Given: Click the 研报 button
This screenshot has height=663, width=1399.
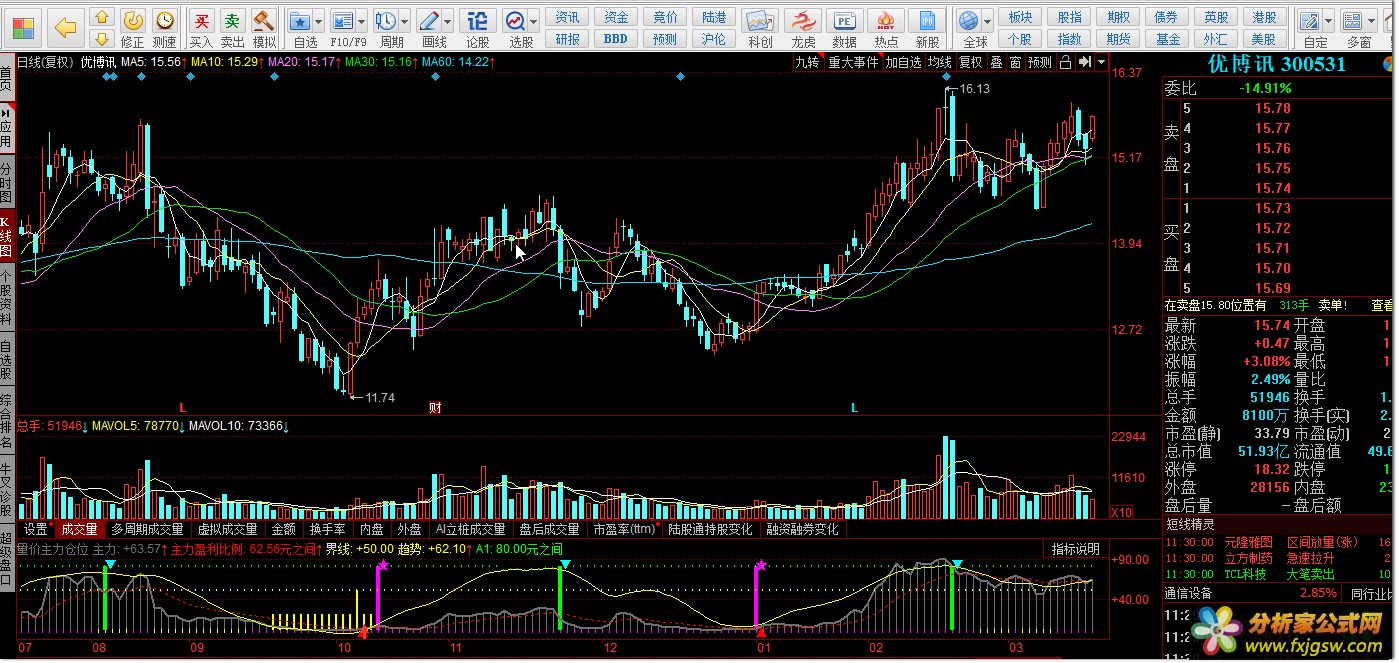Looking at the screenshot, I should coord(568,39).
